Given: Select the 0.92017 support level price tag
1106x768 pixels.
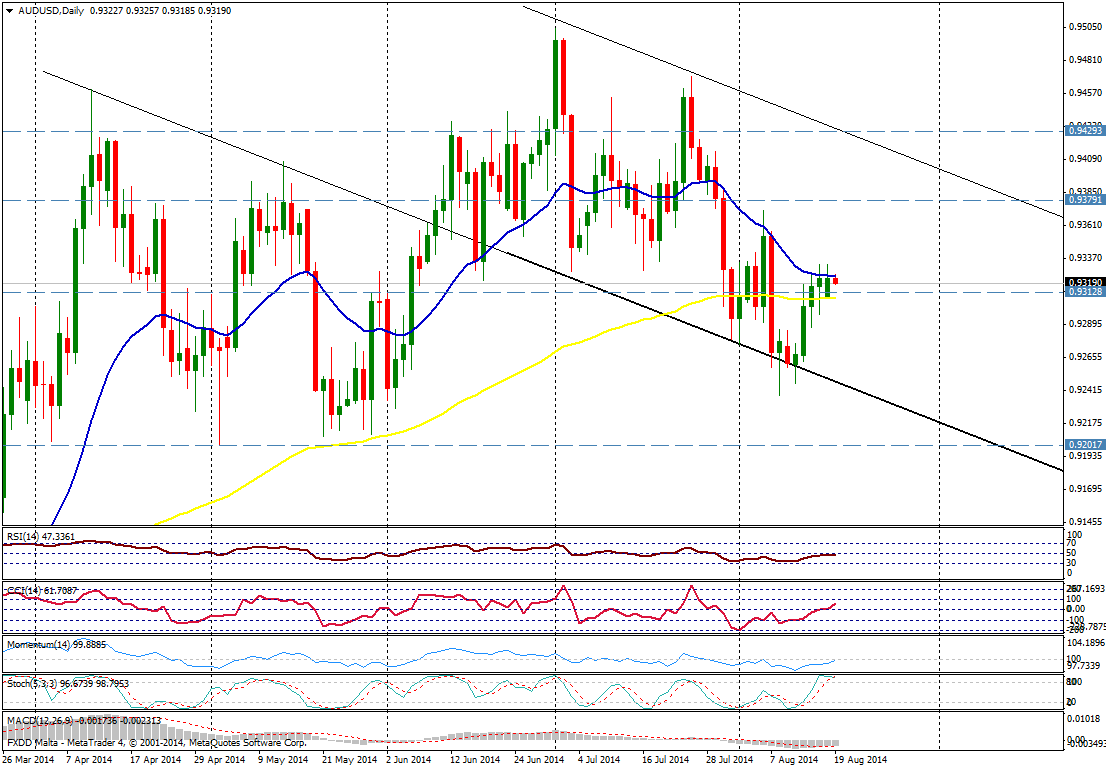Looking at the screenshot, I should pos(1085,445).
